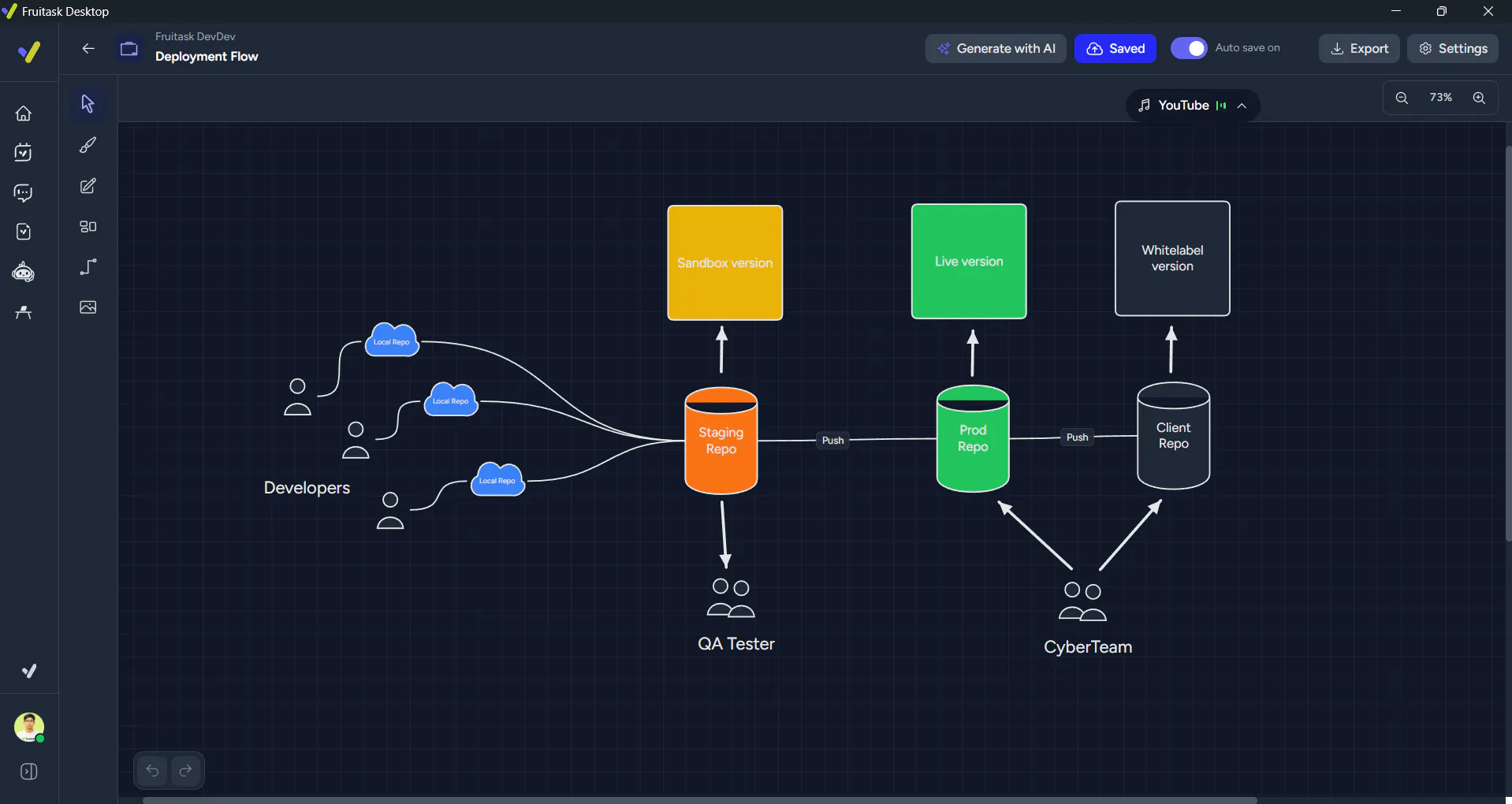Go to Home in sidebar

pyautogui.click(x=24, y=114)
